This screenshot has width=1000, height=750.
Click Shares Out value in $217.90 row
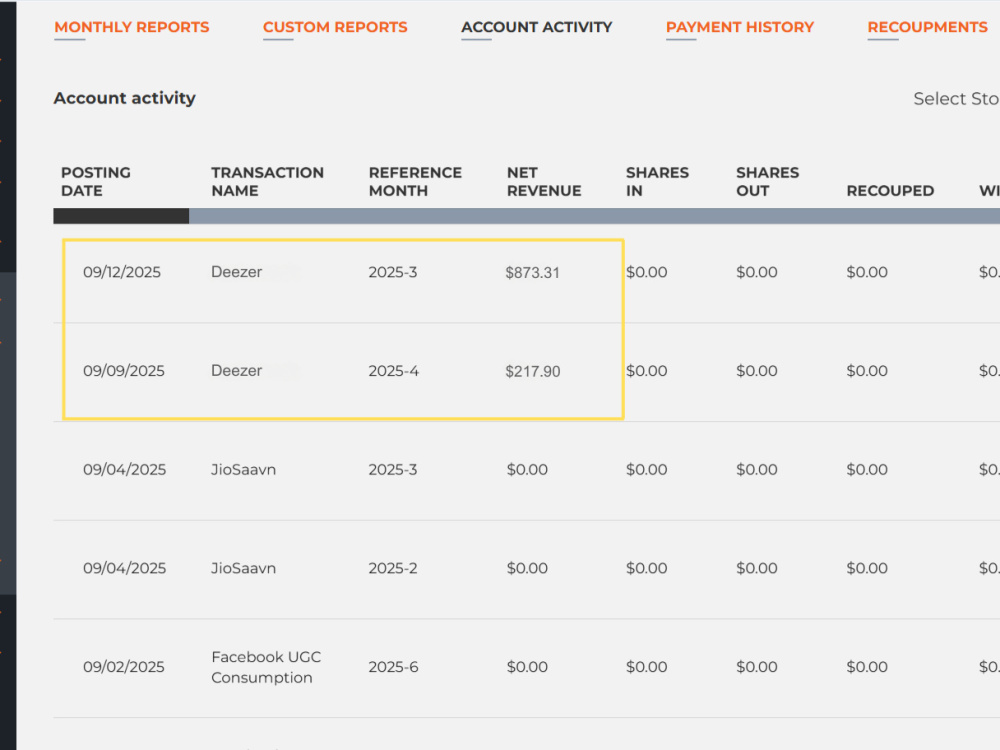point(756,371)
